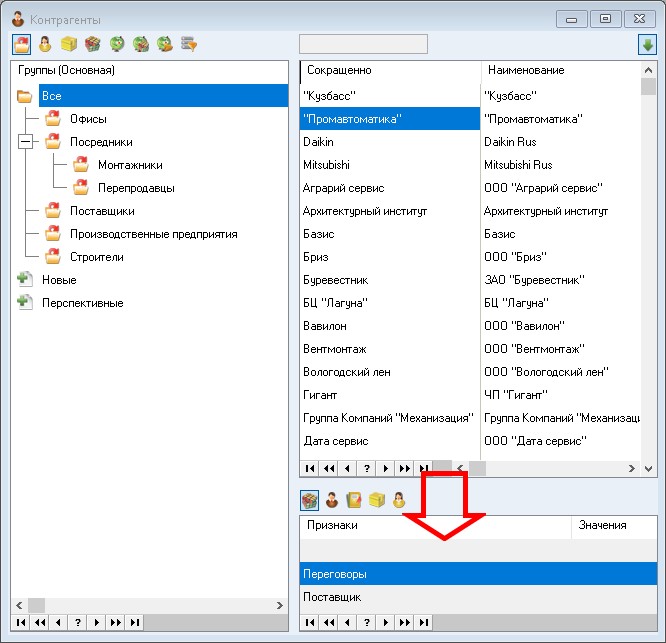Click the yellow box icon in top toolbar
666x643 pixels.
coord(69,44)
